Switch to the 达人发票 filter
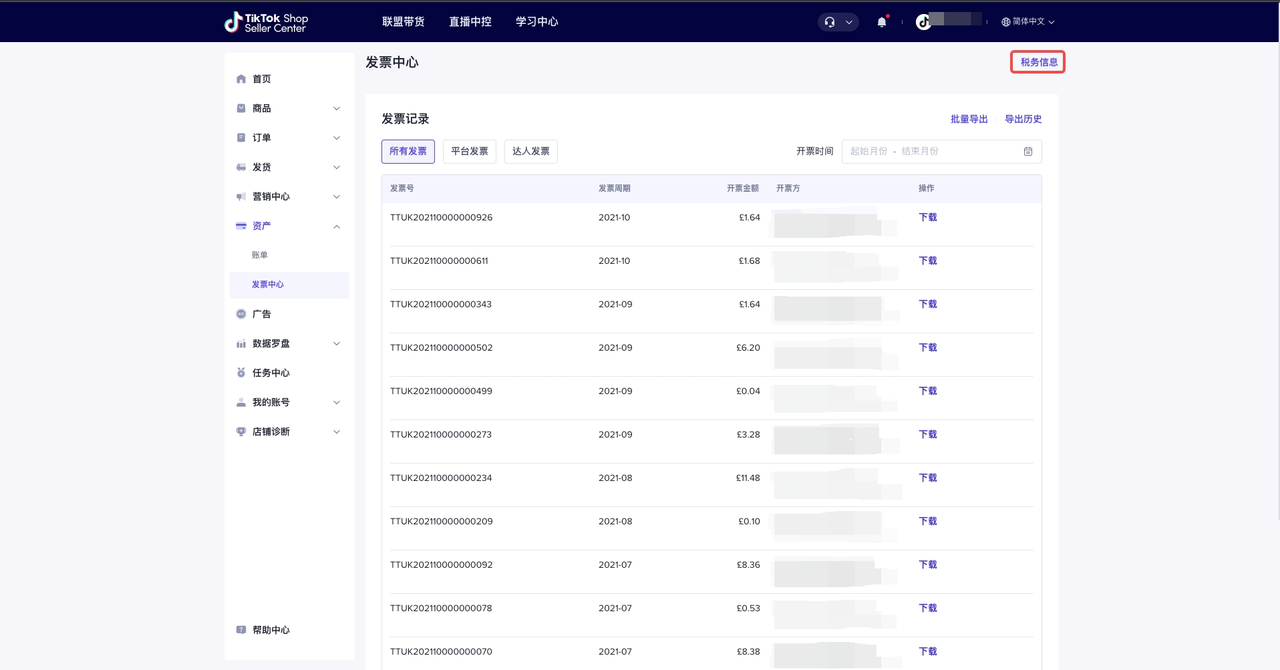The width and height of the screenshot is (1280, 670). click(x=531, y=151)
